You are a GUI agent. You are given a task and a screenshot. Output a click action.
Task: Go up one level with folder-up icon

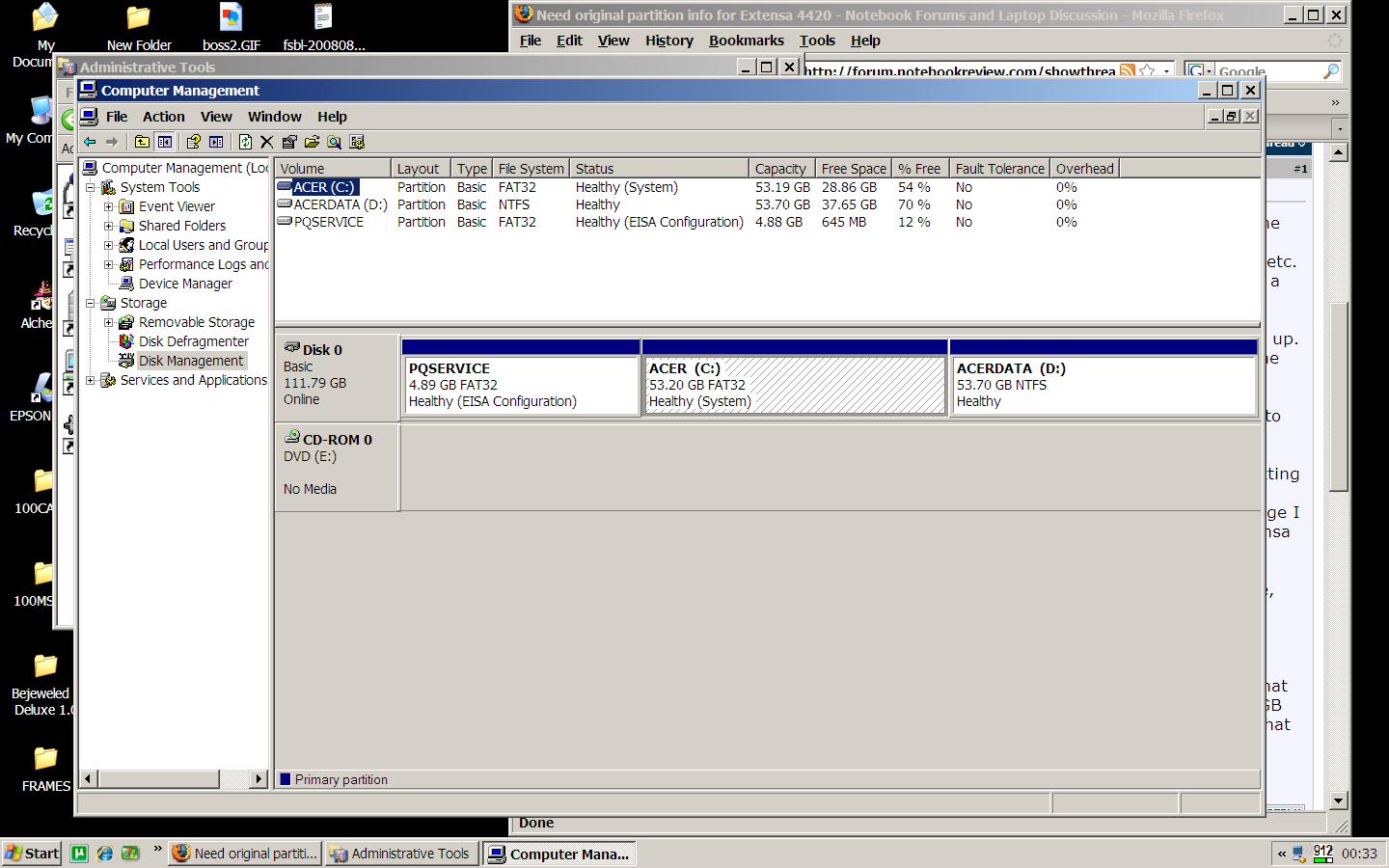pos(142,142)
